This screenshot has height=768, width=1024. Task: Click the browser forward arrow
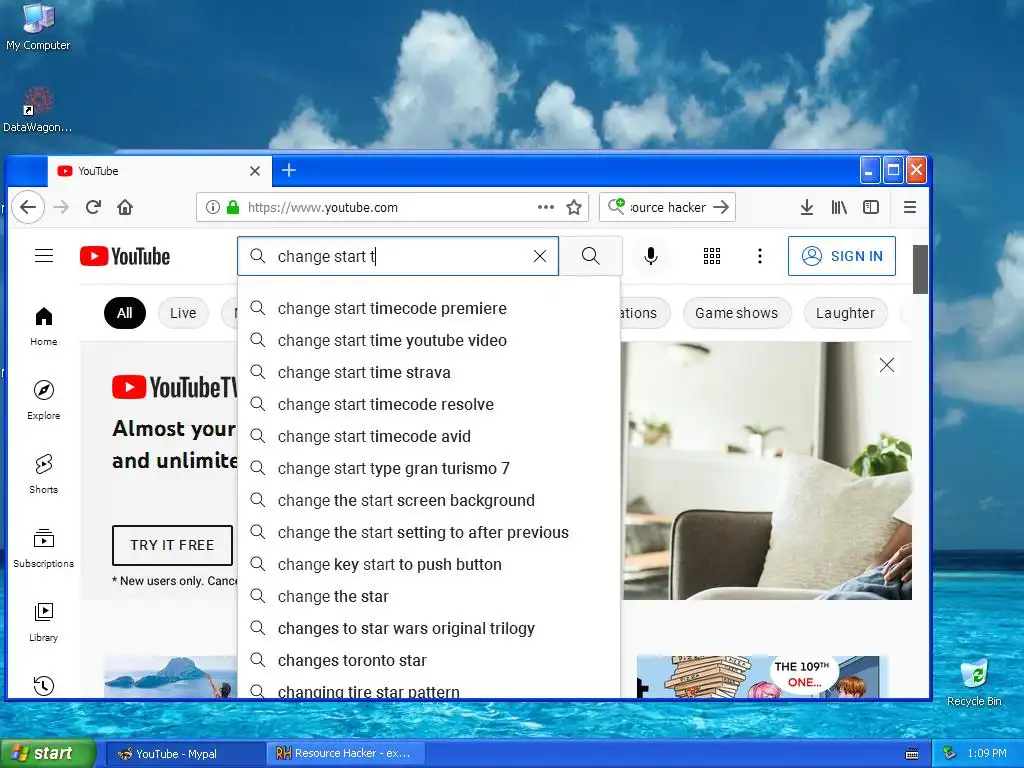[61, 208]
